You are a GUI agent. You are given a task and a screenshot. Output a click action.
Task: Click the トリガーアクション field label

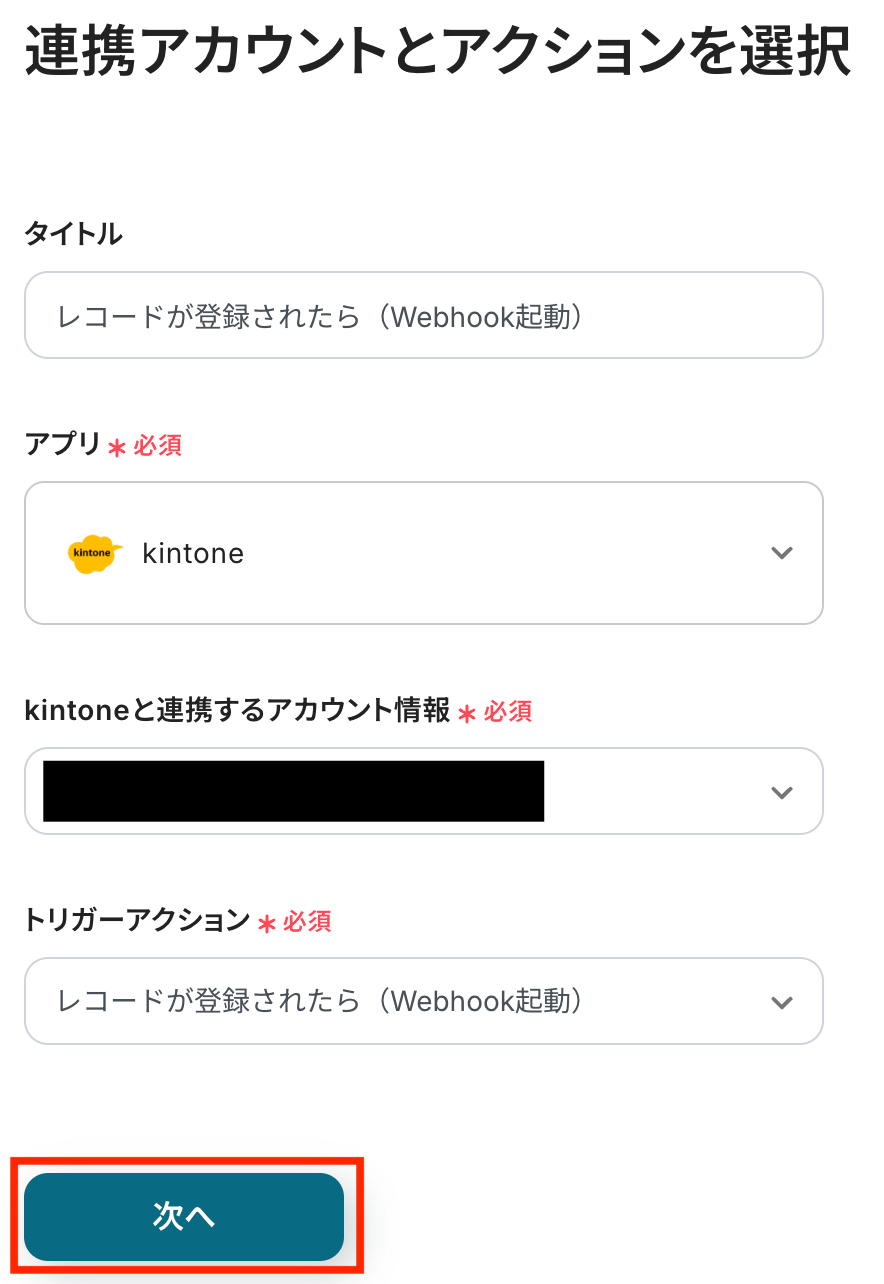pos(136,920)
